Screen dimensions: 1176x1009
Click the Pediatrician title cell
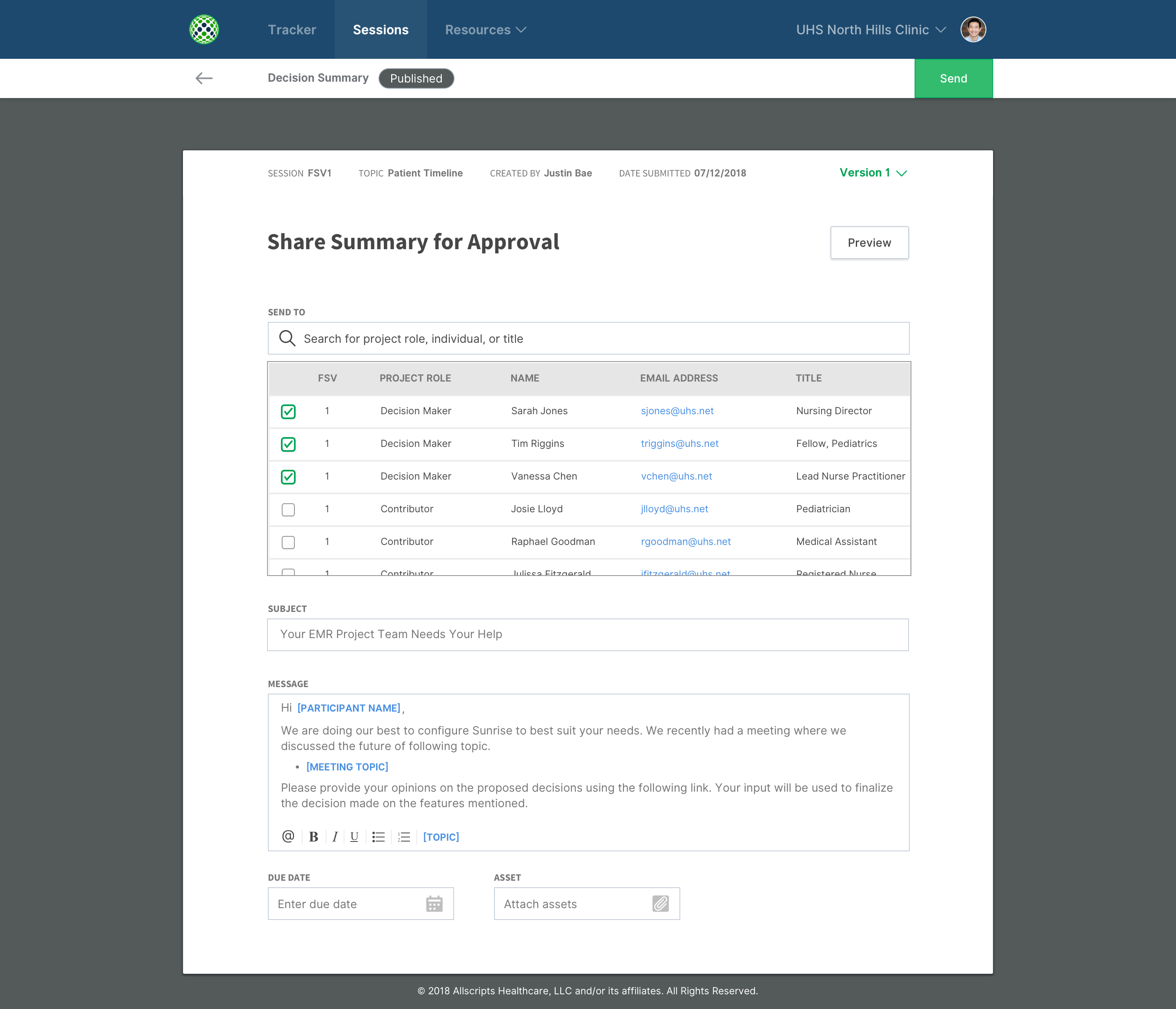823,509
